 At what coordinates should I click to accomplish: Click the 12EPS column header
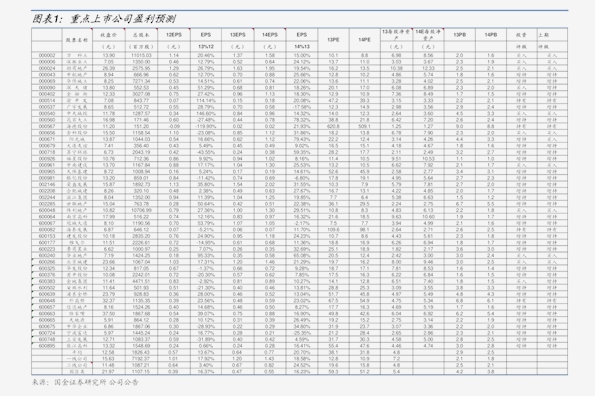click(174, 35)
